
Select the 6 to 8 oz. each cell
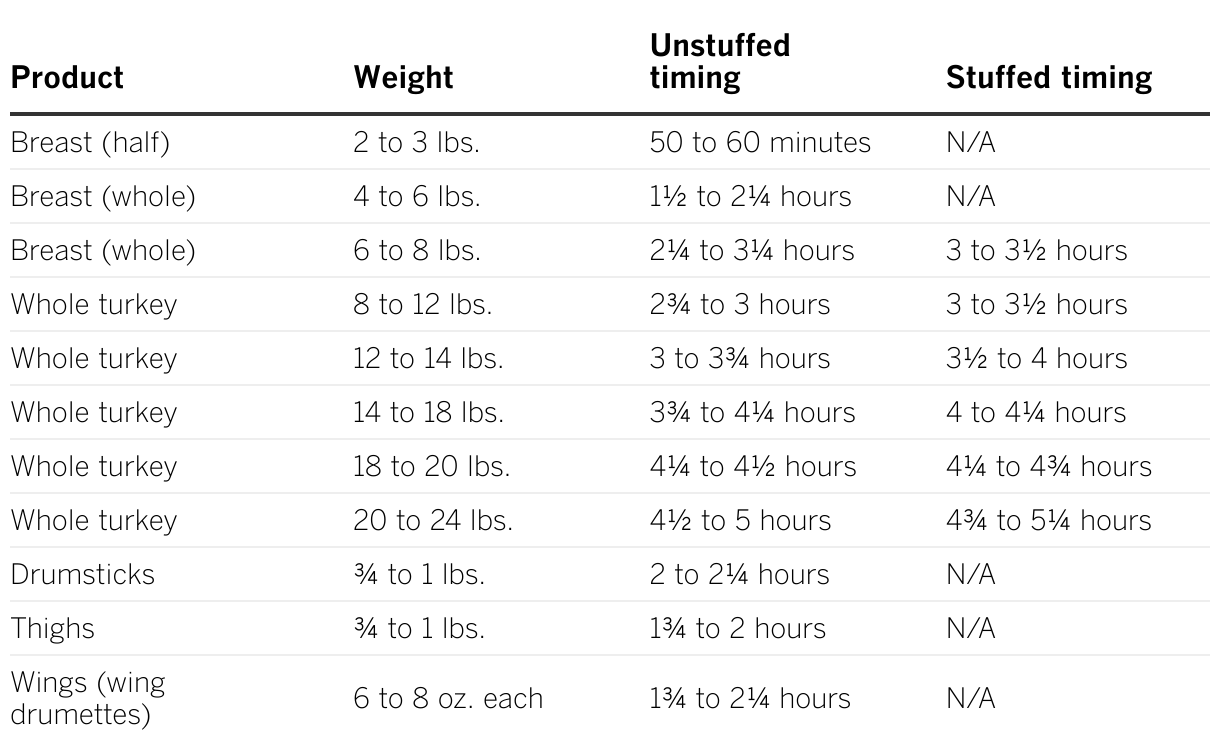[x=448, y=699]
